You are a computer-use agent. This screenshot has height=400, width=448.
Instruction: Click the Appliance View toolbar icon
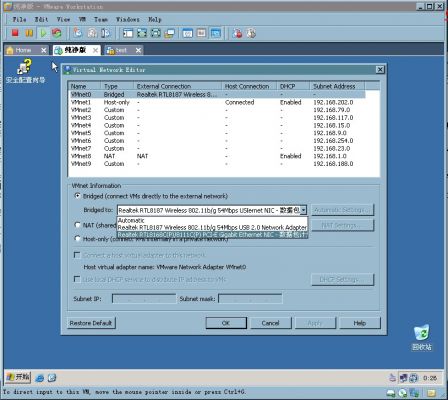pos(201,33)
